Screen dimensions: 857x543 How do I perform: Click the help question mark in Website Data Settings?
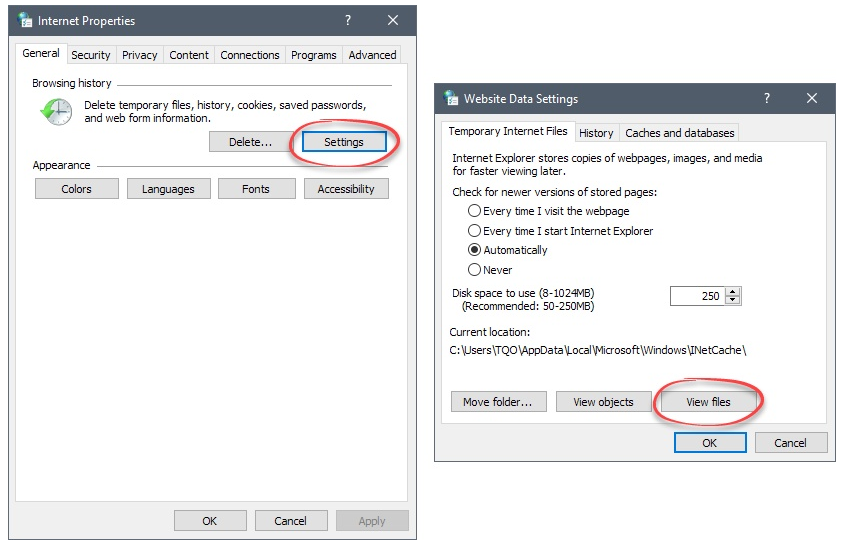pos(767,98)
